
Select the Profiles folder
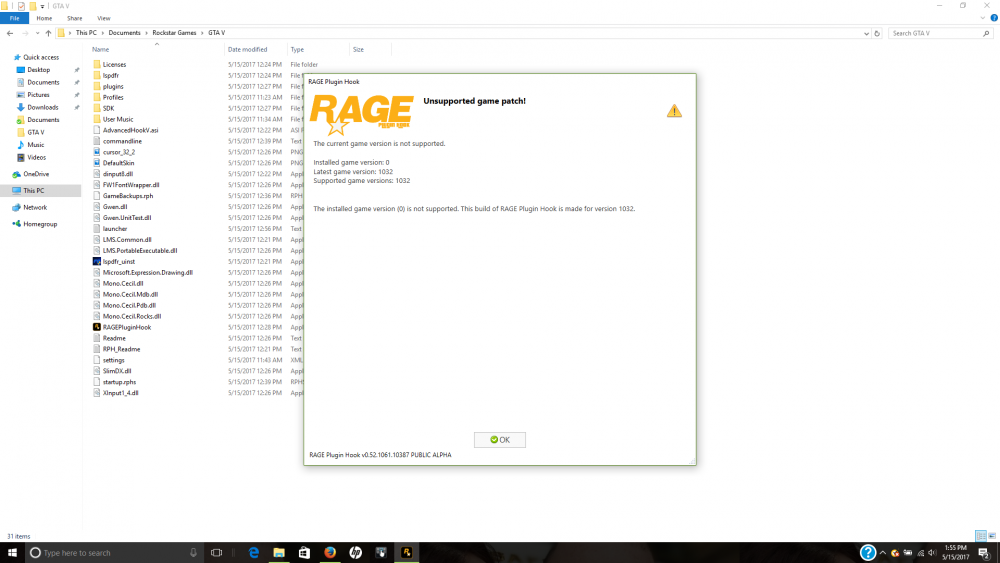click(113, 97)
